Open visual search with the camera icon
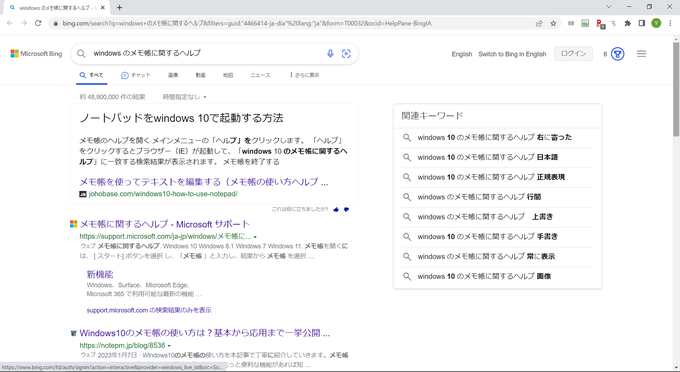This screenshot has height=372, width=680. click(346, 53)
